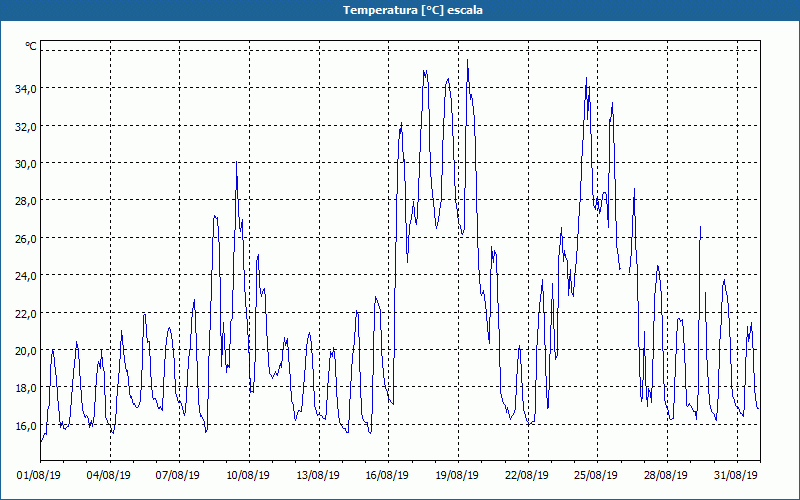The image size is (800, 500).
Task: Select the 34,0 y-axis label
Action: click(26, 89)
